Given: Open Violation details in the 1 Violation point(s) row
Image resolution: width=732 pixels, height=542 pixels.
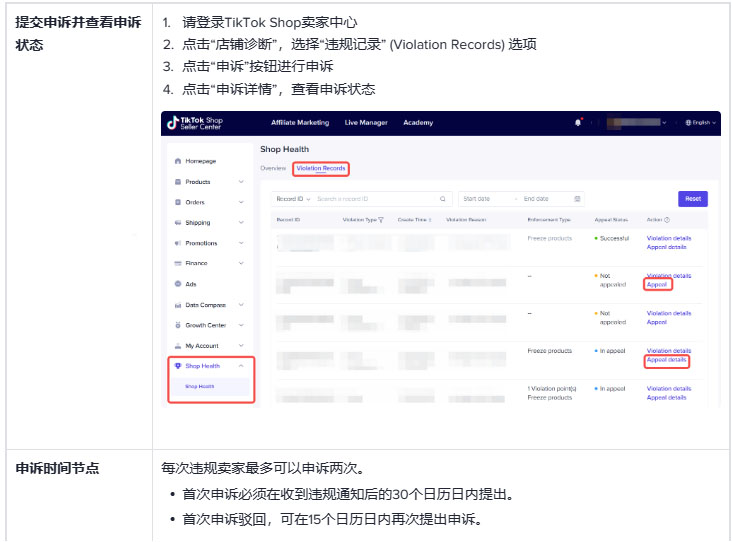Looking at the screenshot, I should 669,388.
